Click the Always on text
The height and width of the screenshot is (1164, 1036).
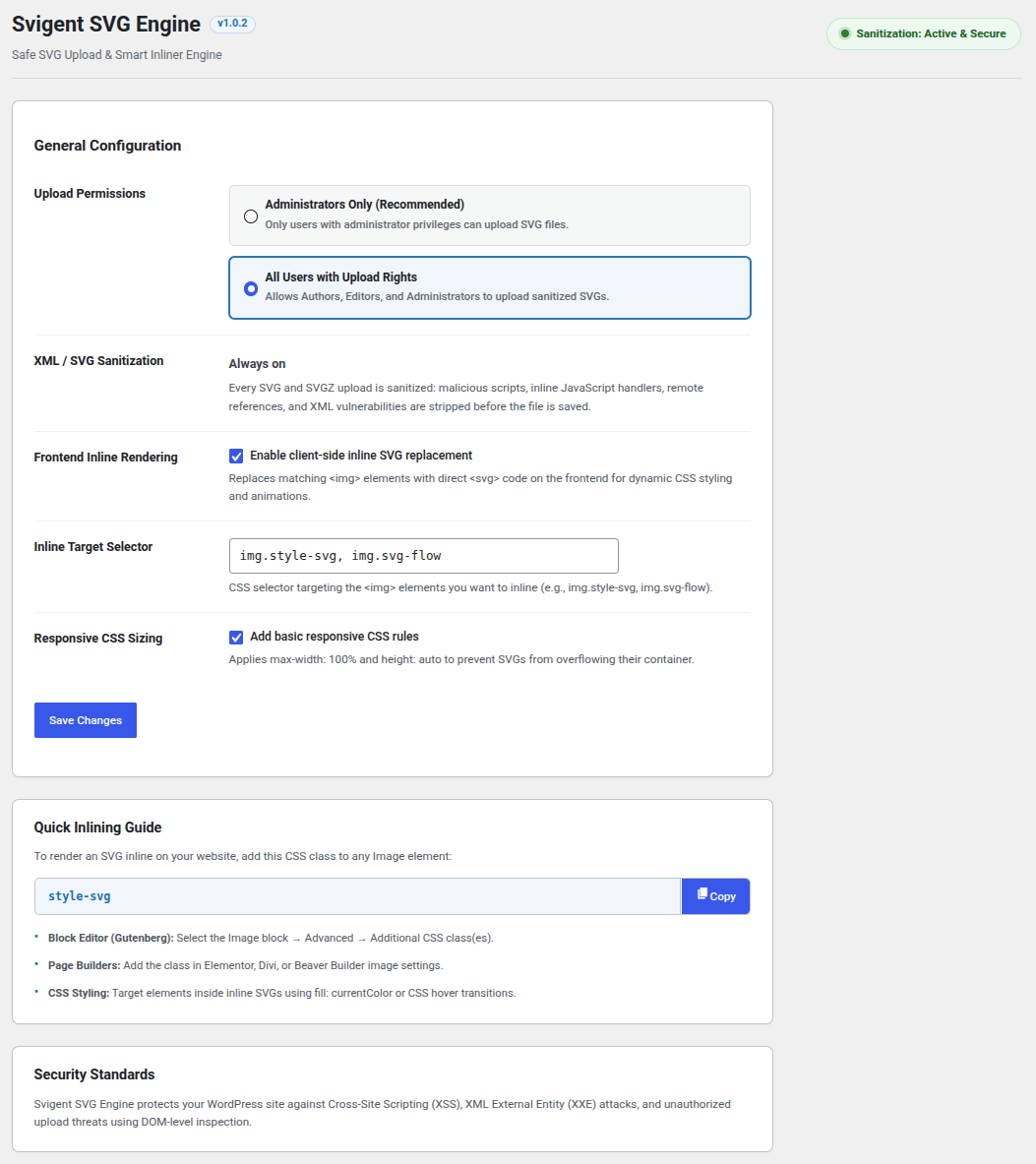pyautogui.click(x=257, y=364)
